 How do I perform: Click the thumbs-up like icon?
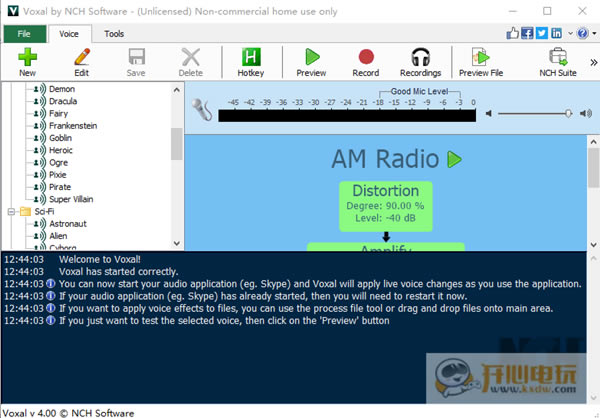pos(512,33)
